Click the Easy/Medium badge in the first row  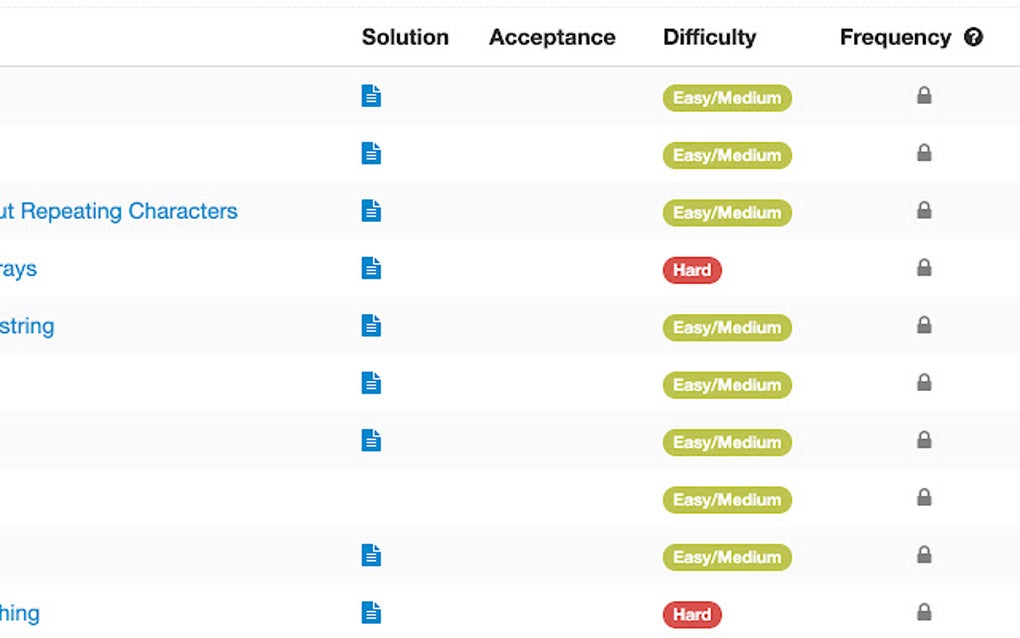[727, 98]
